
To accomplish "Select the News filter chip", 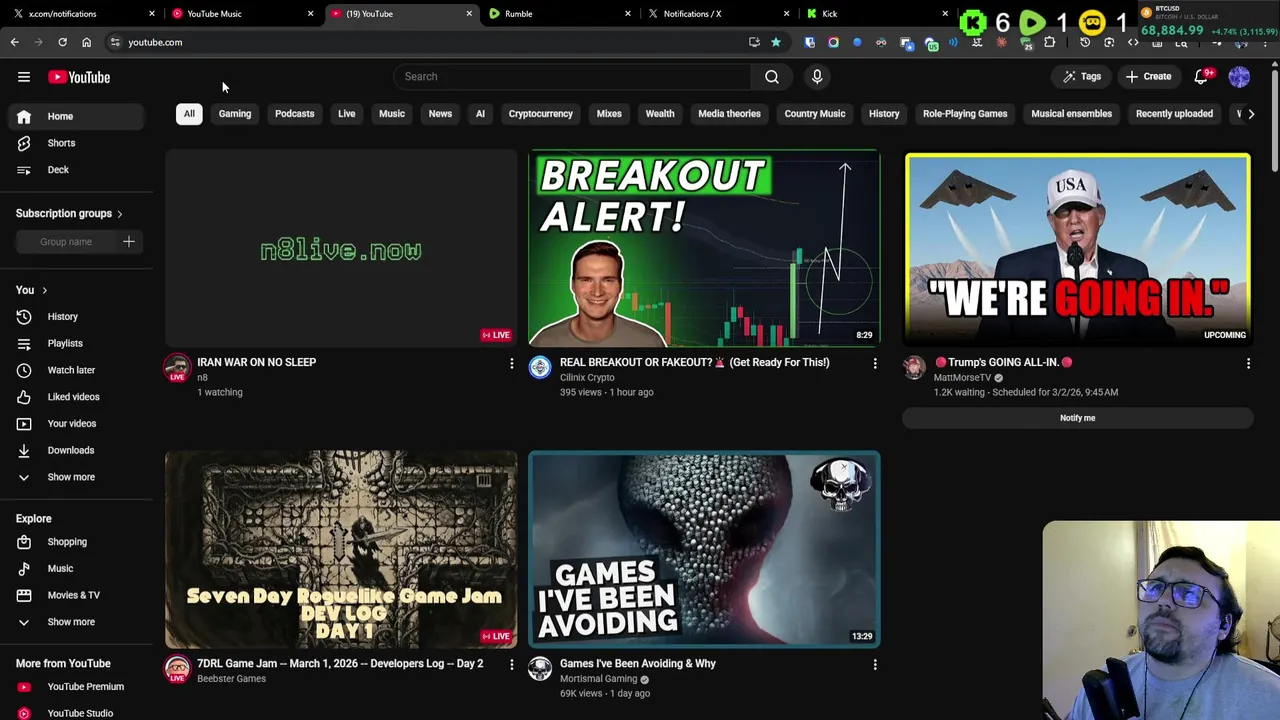I will click(440, 113).
